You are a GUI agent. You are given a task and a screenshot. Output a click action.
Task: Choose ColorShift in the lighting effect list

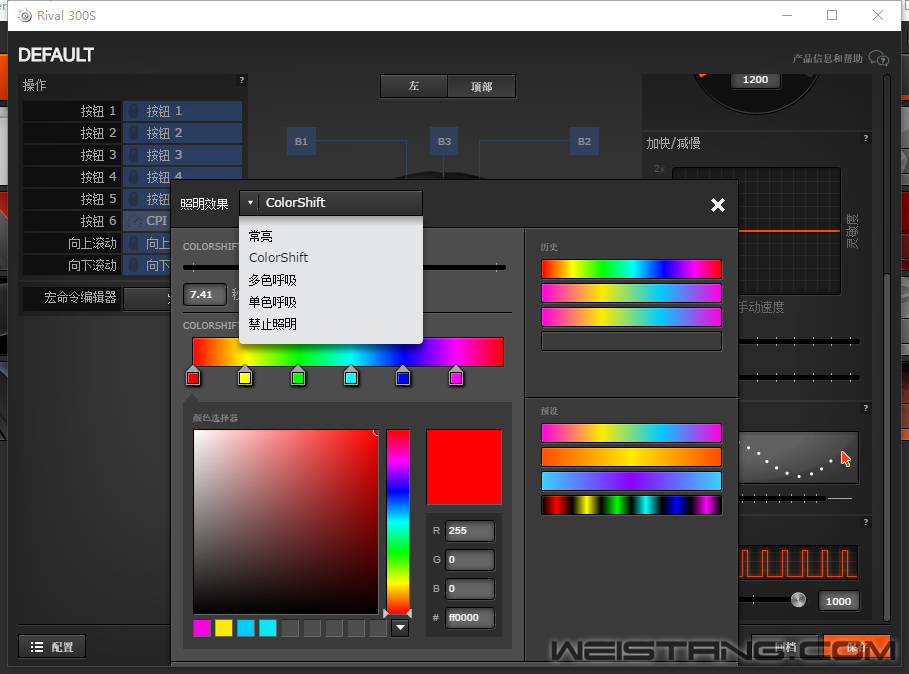pyautogui.click(x=278, y=257)
